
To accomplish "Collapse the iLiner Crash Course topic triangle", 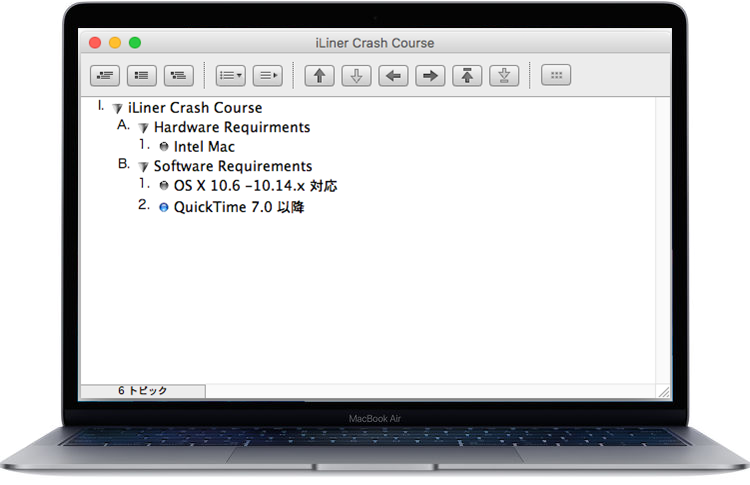I will pyautogui.click(x=117, y=109).
